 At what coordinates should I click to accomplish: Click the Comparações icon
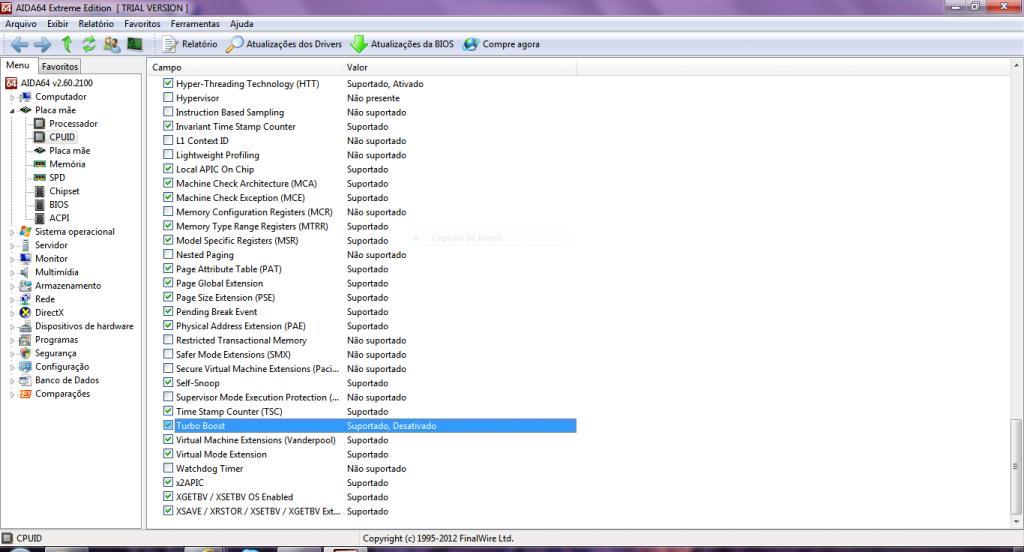[25, 394]
